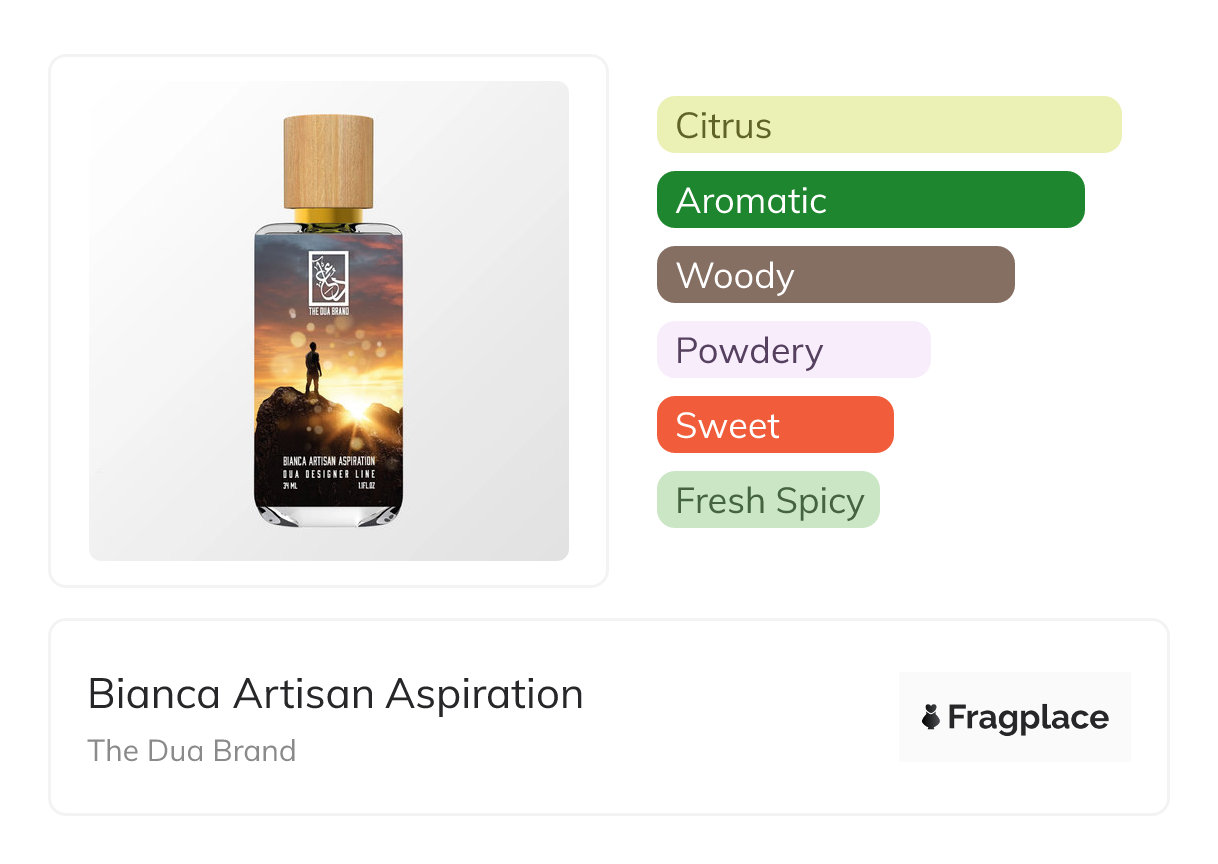The width and height of the screenshot is (1218, 864).
Task: Open the Bianca Artisan Aspiration title
Action: click(x=335, y=694)
